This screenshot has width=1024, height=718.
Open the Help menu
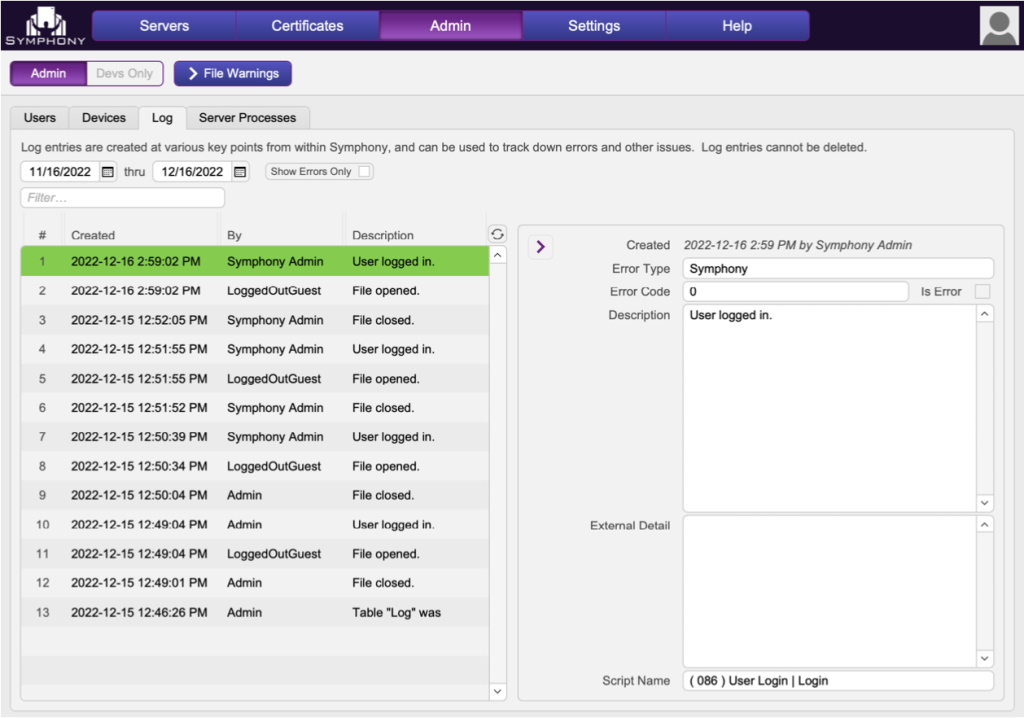[x=737, y=25]
